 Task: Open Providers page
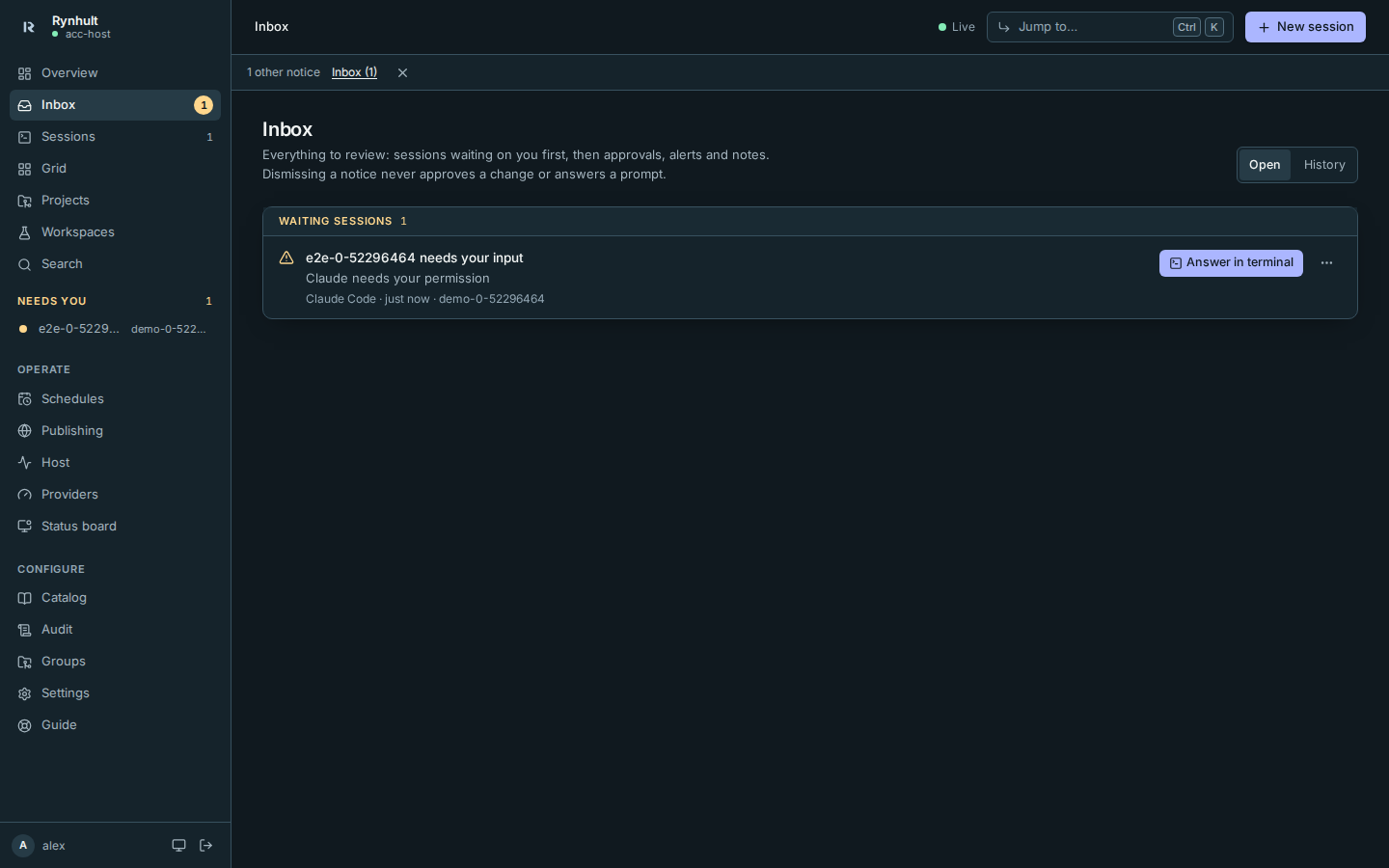tap(115, 495)
